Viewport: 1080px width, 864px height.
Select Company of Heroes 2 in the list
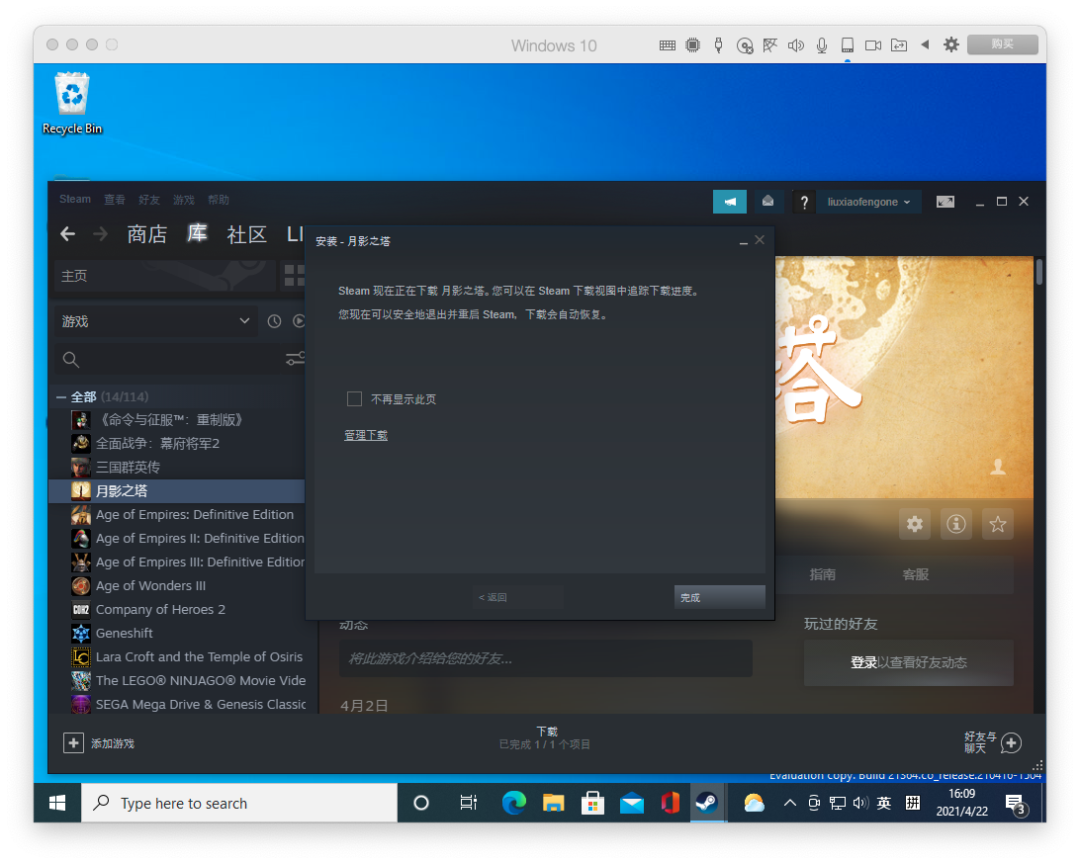(179, 609)
